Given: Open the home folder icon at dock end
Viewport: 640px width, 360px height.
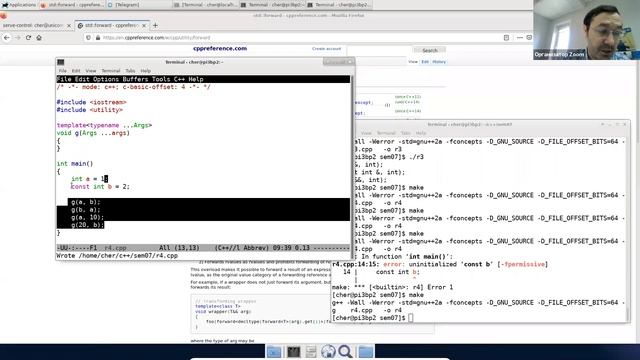Looking at the screenshot, I should (366, 351).
